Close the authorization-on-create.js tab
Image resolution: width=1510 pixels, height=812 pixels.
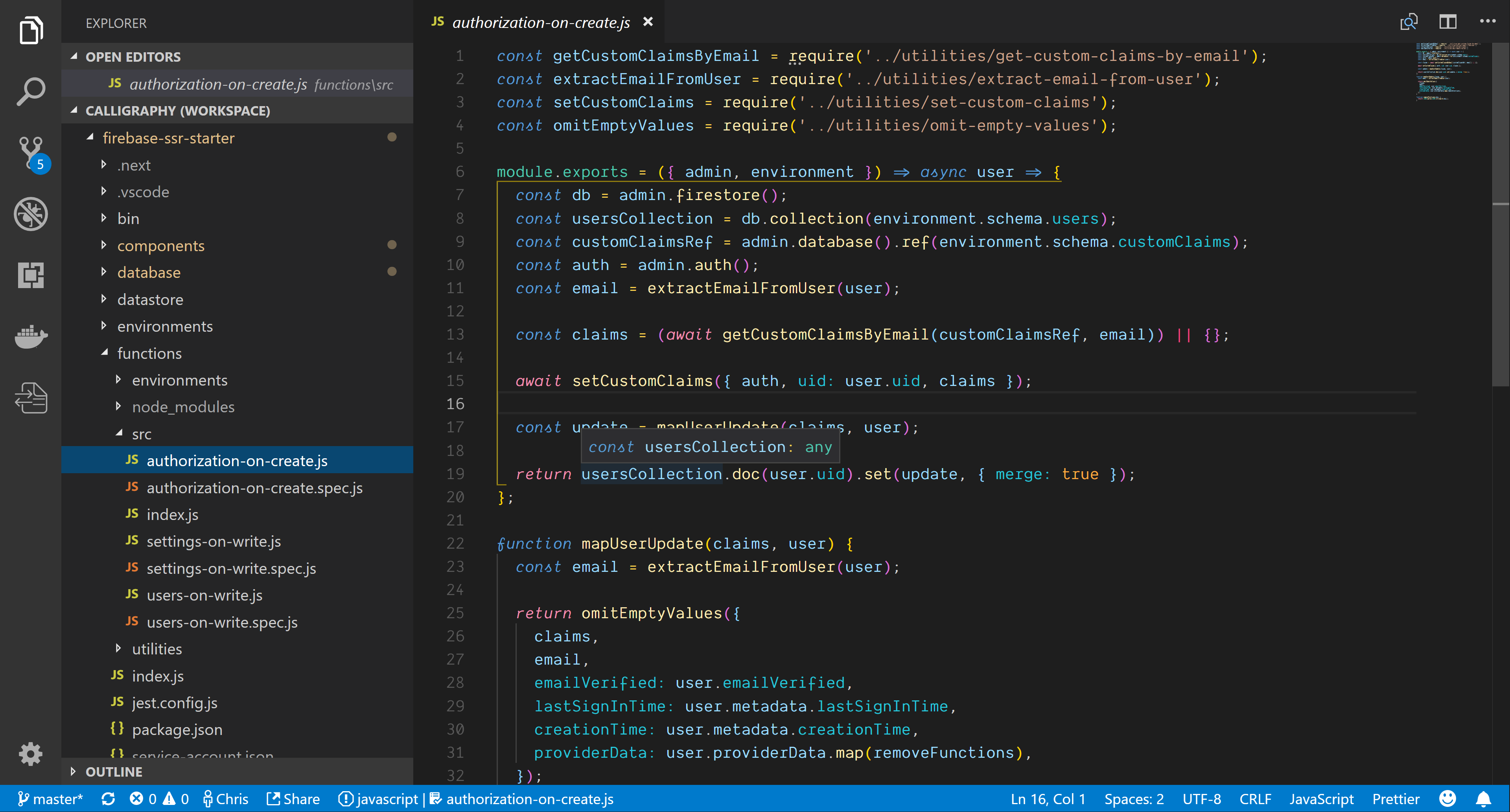click(648, 22)
